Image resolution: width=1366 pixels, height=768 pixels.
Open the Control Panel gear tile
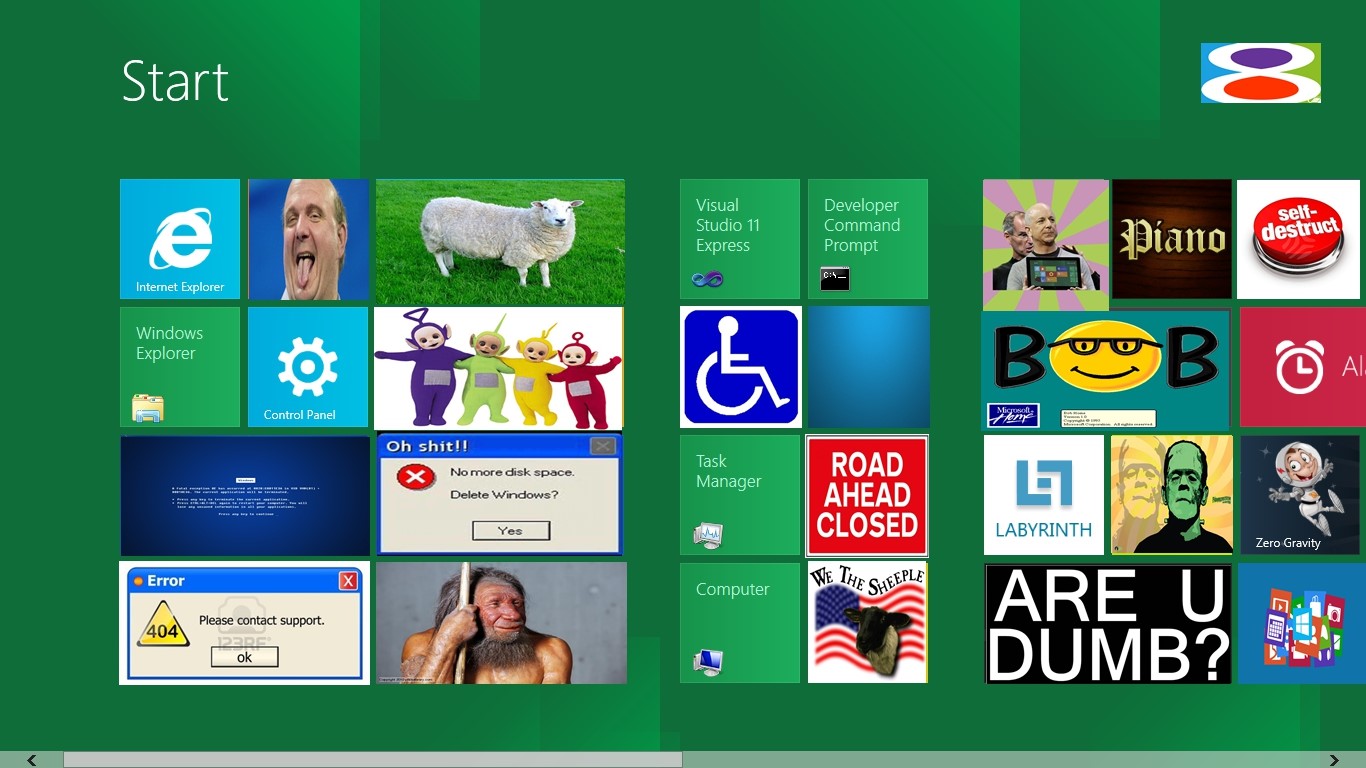point(308,367)
